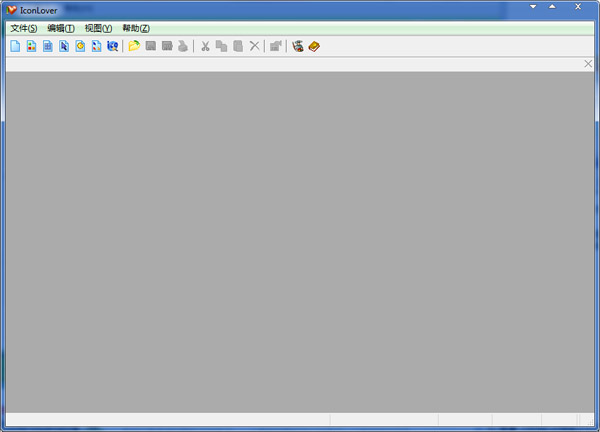Click the grayed-out save disk icon
600x432 pixels.
(x=151, y=46)
